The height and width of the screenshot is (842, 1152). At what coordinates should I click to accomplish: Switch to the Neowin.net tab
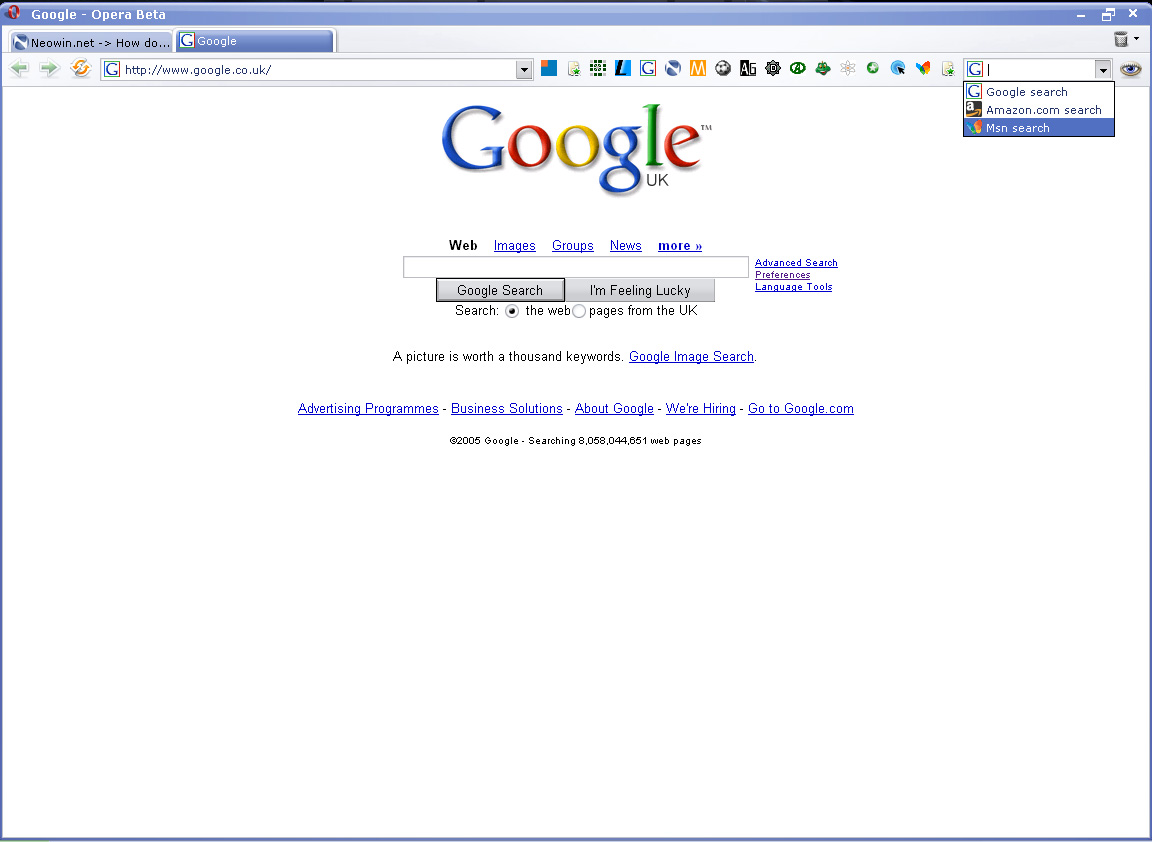88,42
